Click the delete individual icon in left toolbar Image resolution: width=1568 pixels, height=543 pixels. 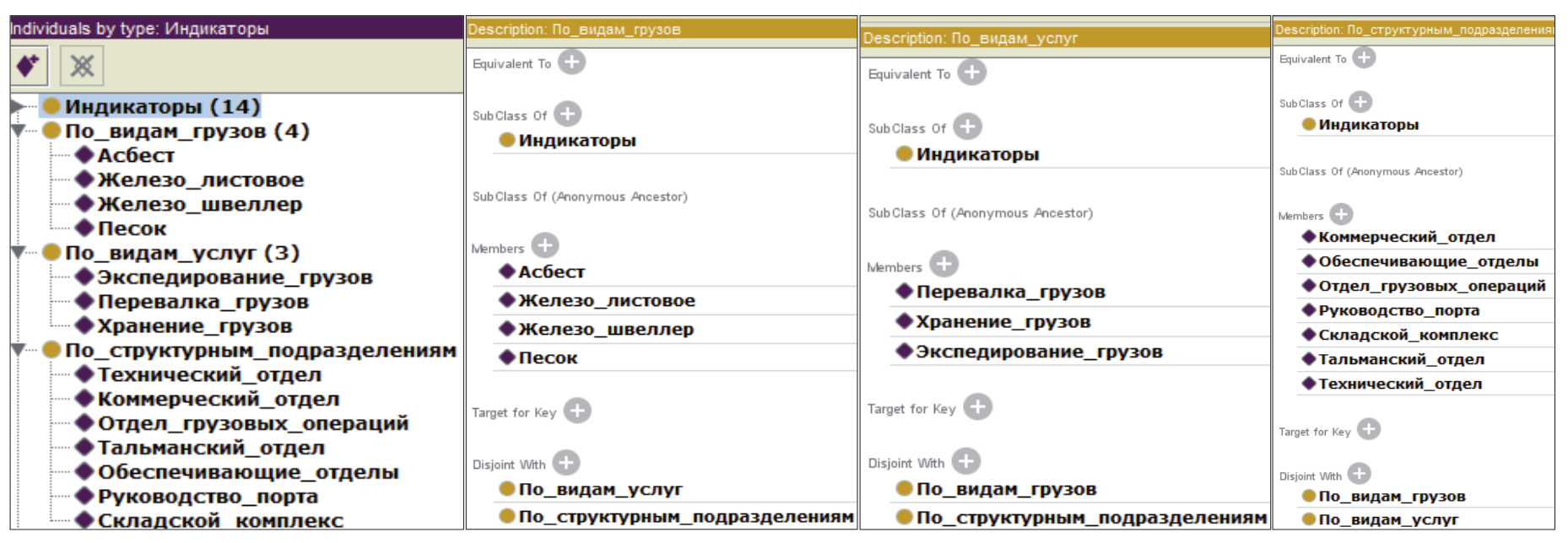(x=82, y=66)
